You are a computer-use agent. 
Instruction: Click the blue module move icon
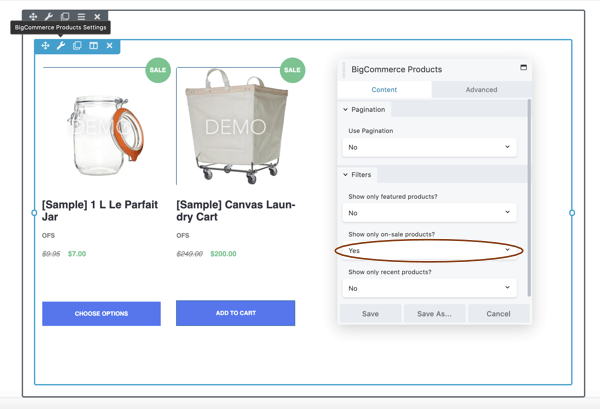45,46
